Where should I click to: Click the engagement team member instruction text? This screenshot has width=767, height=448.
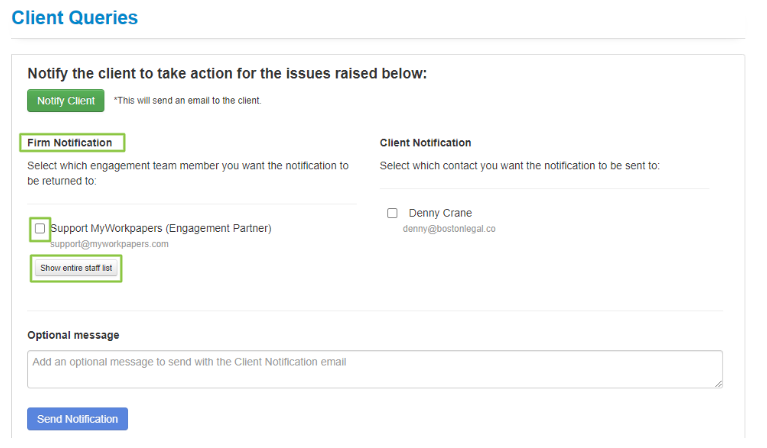188,173
